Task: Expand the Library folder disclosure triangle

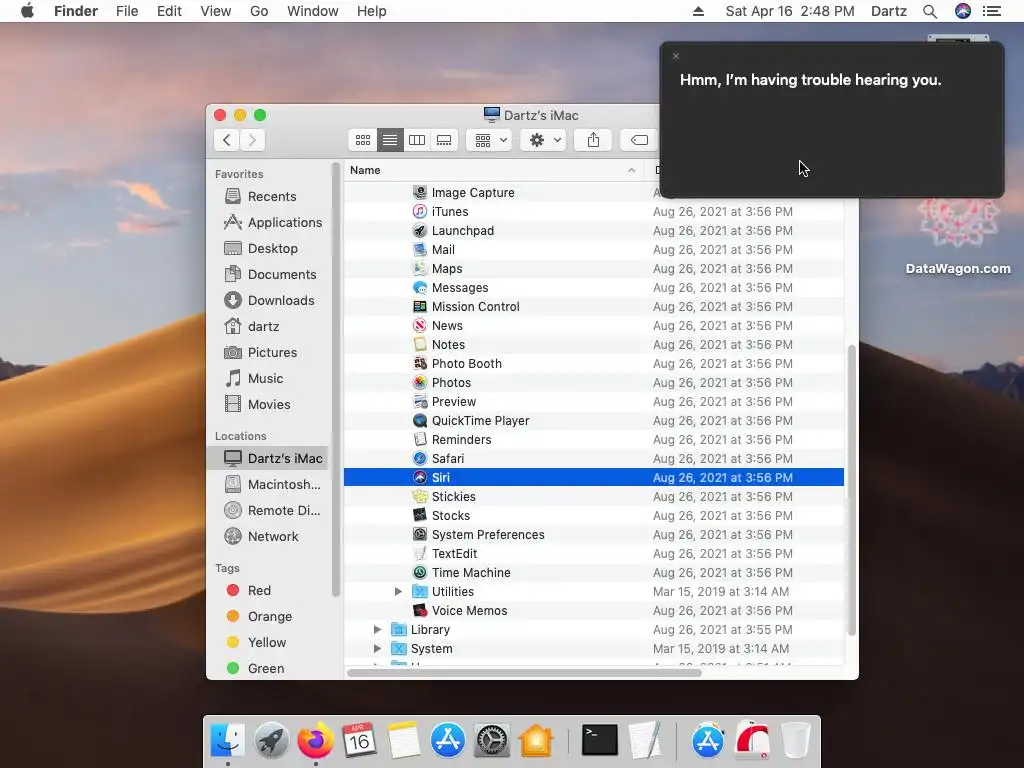Action: click(x=377, y=630)
